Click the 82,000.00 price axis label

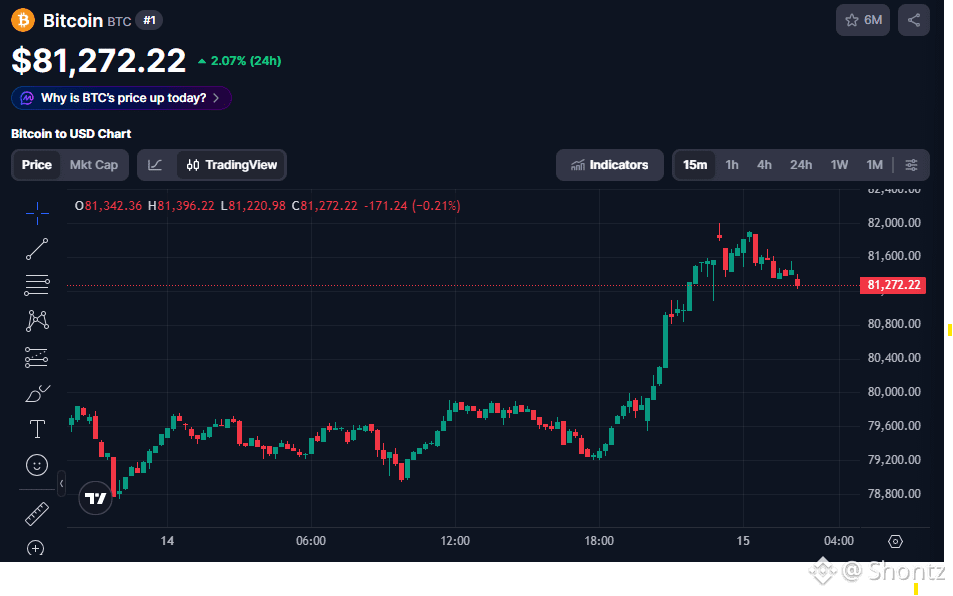click(x=893, y=223)
